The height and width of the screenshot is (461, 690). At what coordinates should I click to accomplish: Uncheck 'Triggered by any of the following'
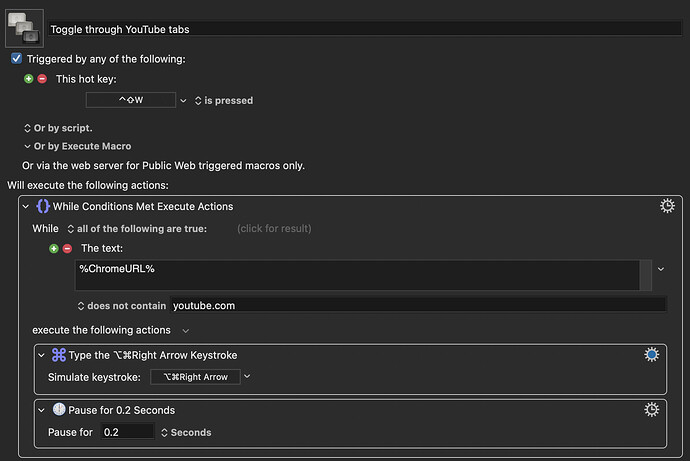(16, 59)
